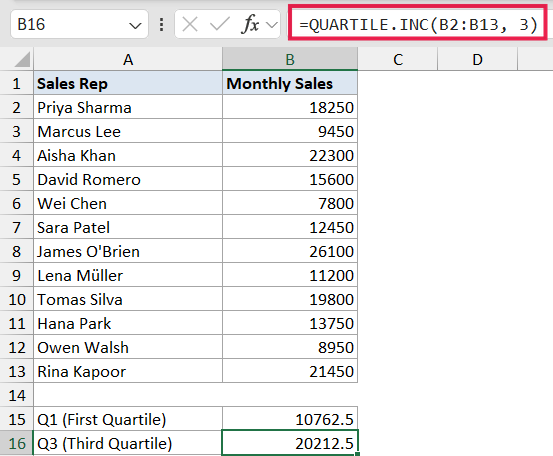
Task: Select row 13 header
Action: [x=17, y=371]
